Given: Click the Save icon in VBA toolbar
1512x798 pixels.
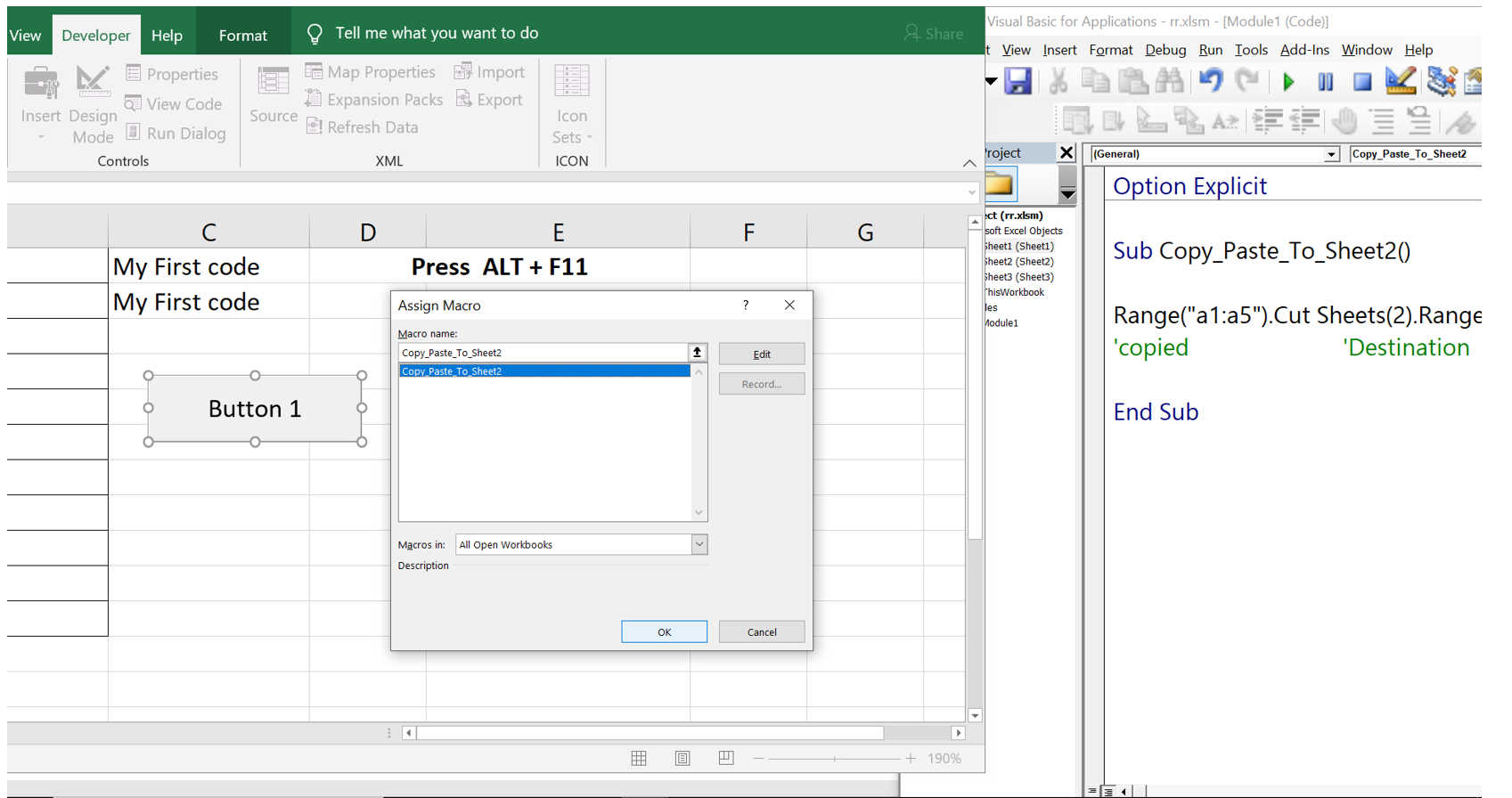Looking at the screenshot, I should (1018, 82).
